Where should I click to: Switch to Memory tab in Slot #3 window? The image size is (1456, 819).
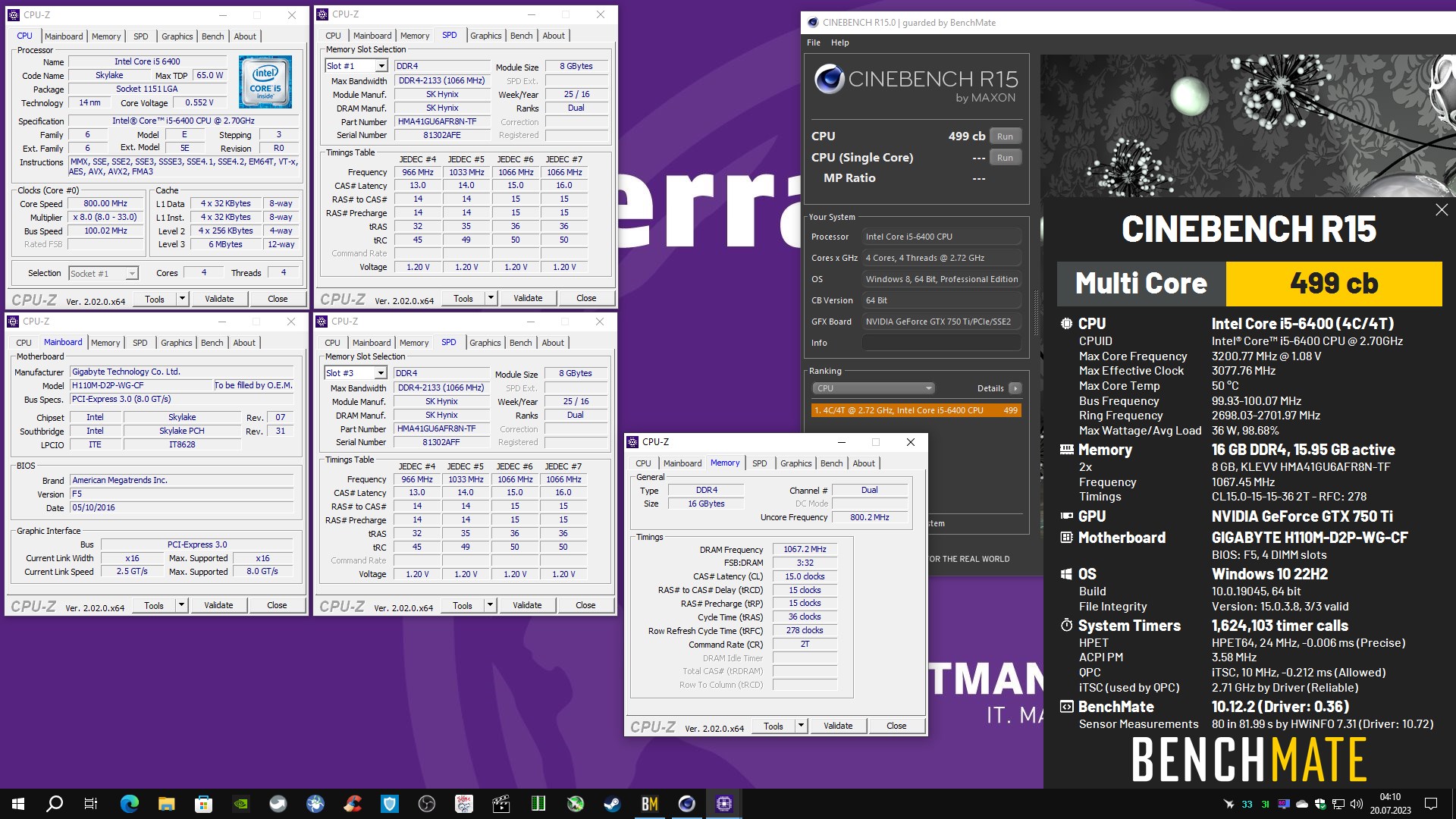[x=414, y=343]
